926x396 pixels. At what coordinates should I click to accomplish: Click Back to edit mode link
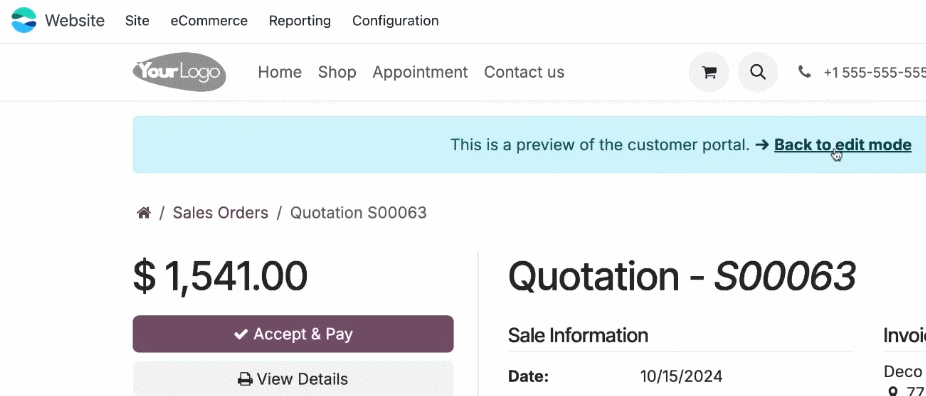click(x=843, y=145)
